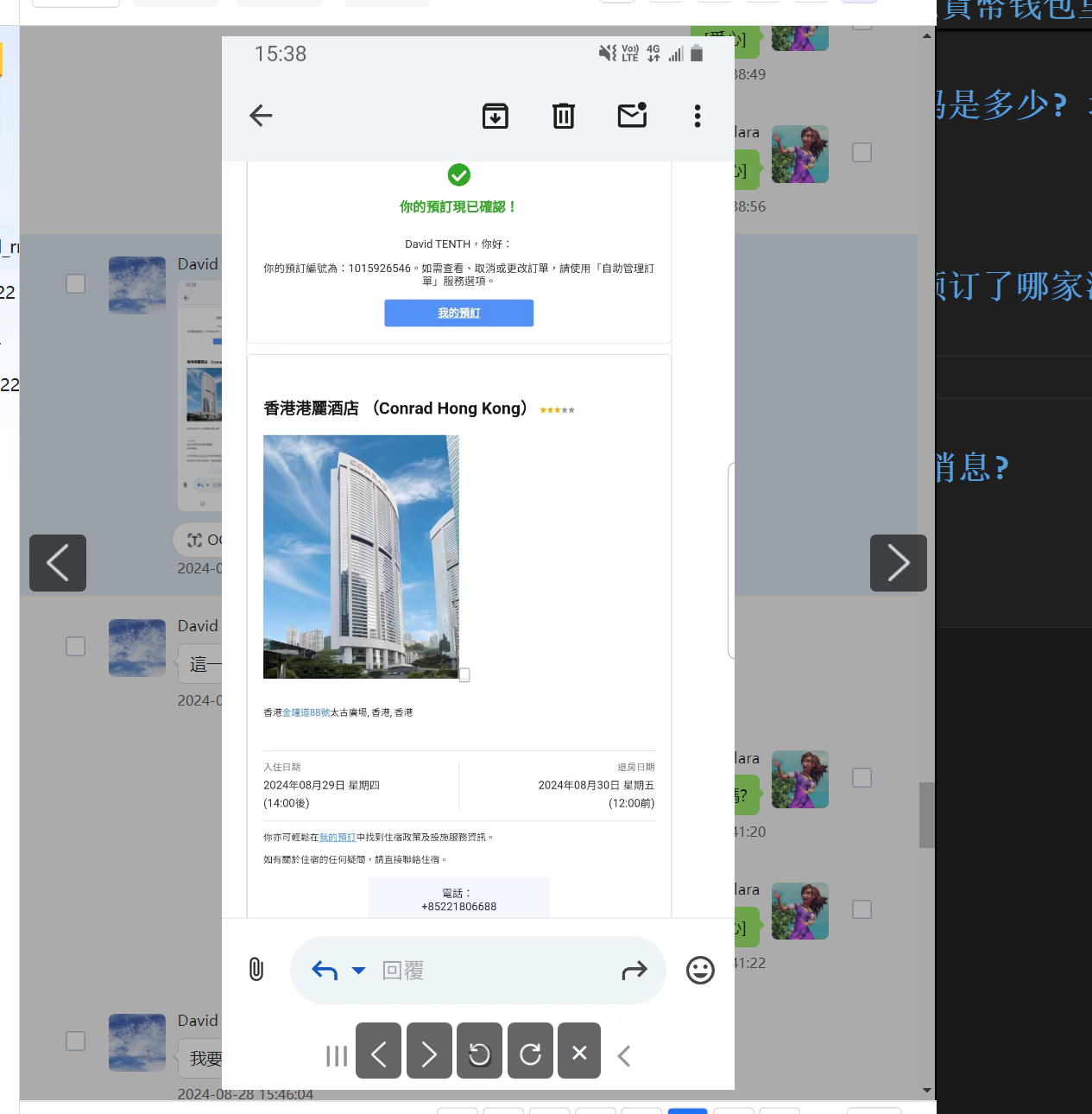1092x1114 pixels.
Task: Open the emoji picker smiley icon
Action: click(x=700, y=970)
